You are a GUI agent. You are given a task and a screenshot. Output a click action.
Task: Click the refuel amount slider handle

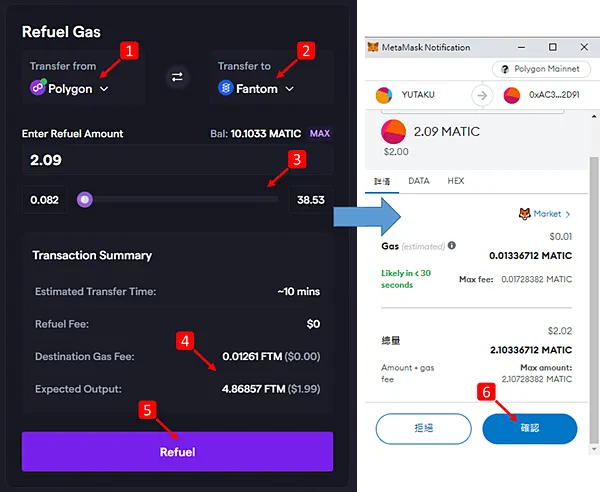click(85, 200)
